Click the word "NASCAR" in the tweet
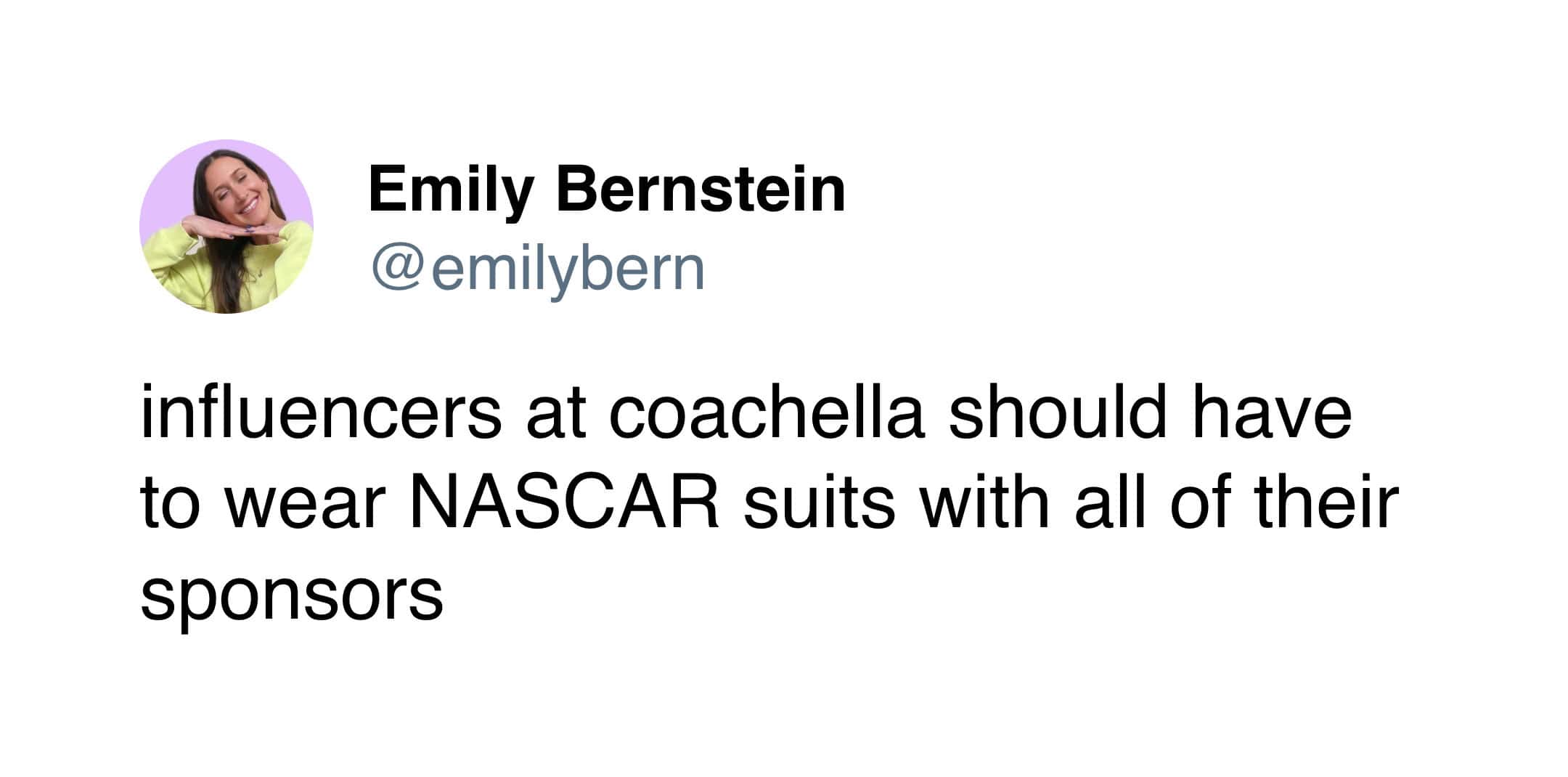 [x=564, y=503]
